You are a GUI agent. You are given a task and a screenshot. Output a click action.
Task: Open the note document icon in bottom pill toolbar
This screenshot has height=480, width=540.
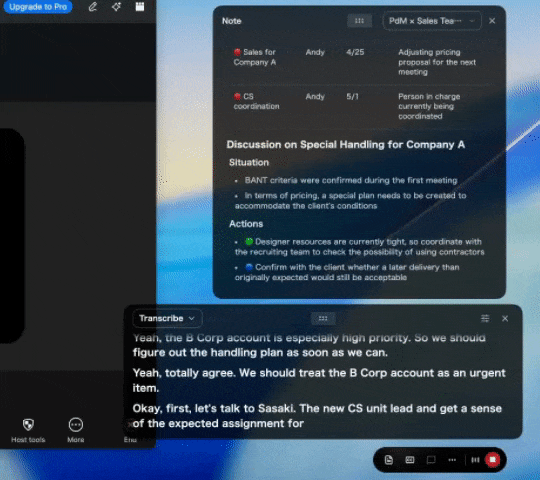pyautogui.click(x=388, y=460)
